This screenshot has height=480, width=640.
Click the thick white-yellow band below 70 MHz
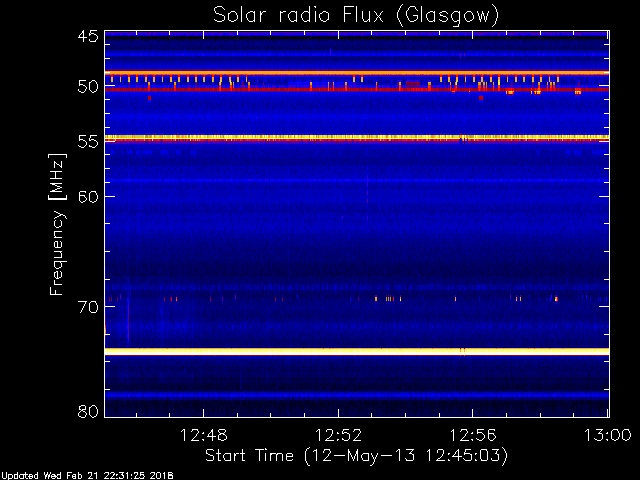357,351
